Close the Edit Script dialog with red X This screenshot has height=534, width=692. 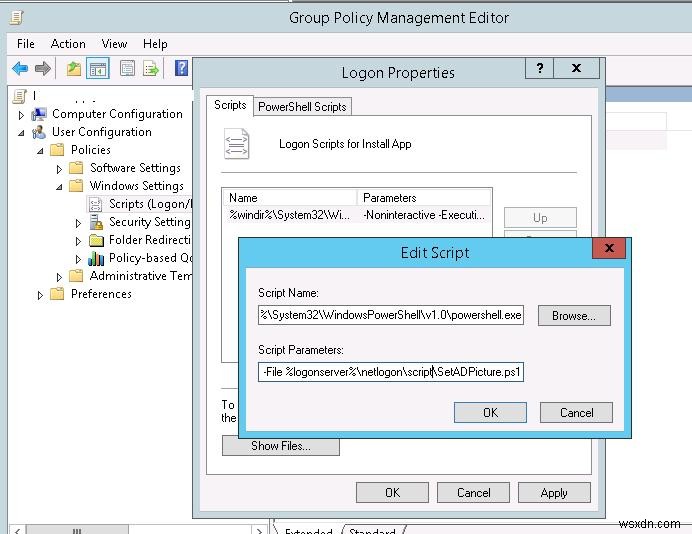(609, 248)
